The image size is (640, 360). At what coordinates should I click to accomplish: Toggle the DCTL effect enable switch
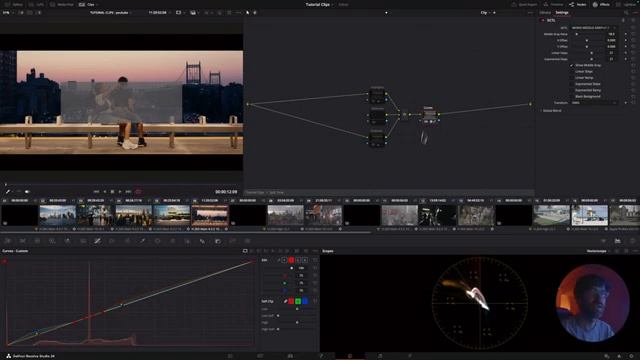(543, 20)
